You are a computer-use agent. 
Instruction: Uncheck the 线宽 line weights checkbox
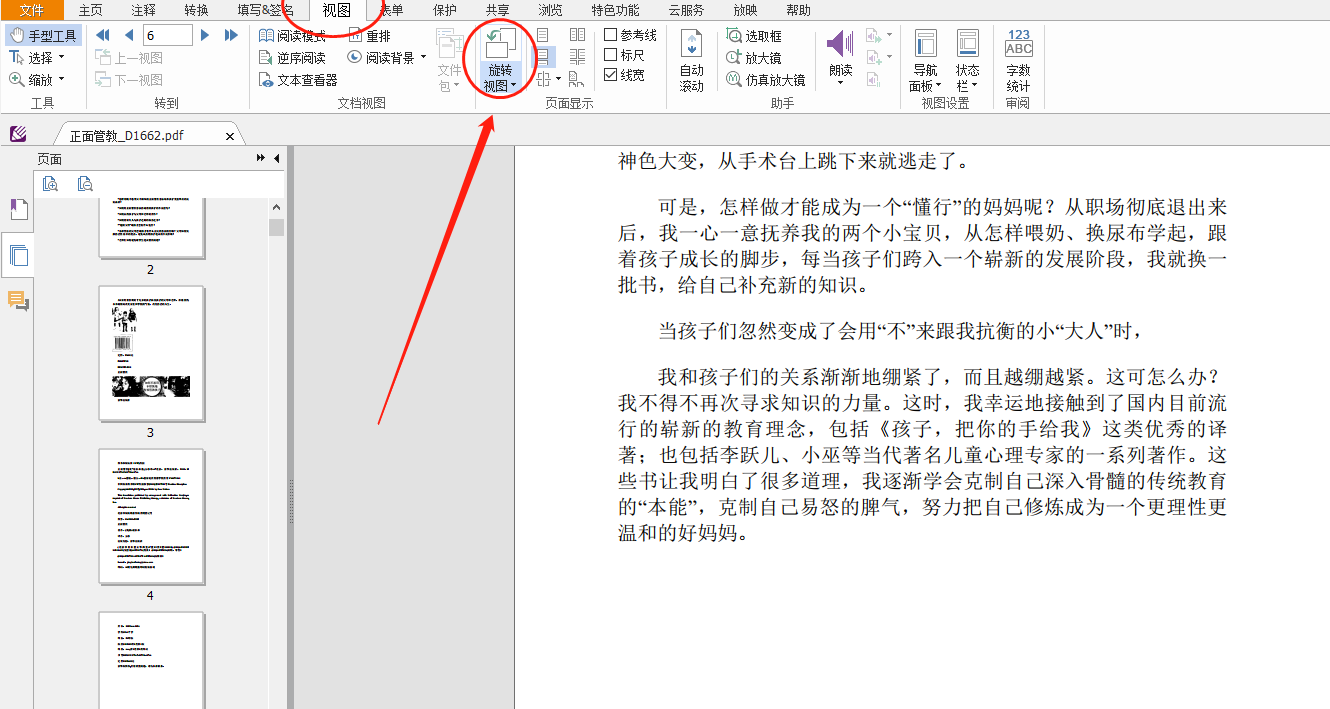[x=611, y=75]
